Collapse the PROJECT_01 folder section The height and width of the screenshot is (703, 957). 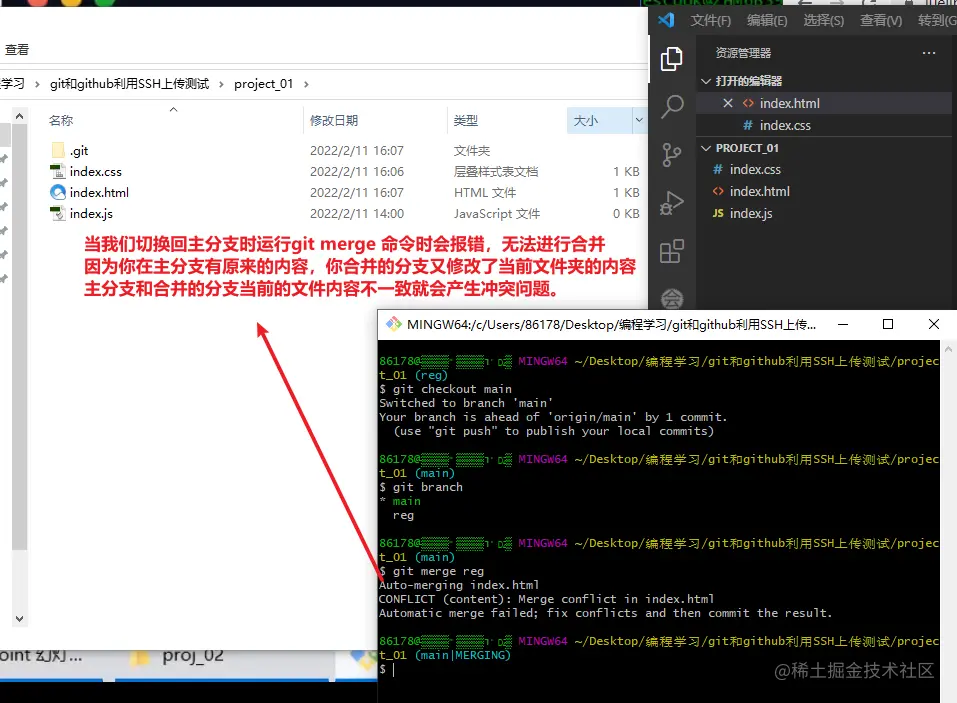click(706, 148)
